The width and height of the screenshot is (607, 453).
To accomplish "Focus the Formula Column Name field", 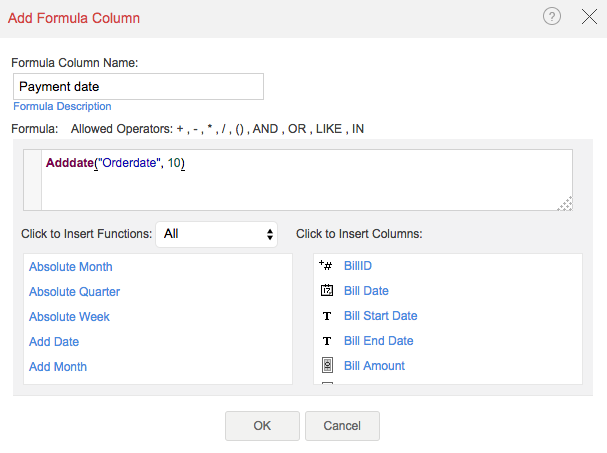I will pyautogui.click(x=138, y=87).
